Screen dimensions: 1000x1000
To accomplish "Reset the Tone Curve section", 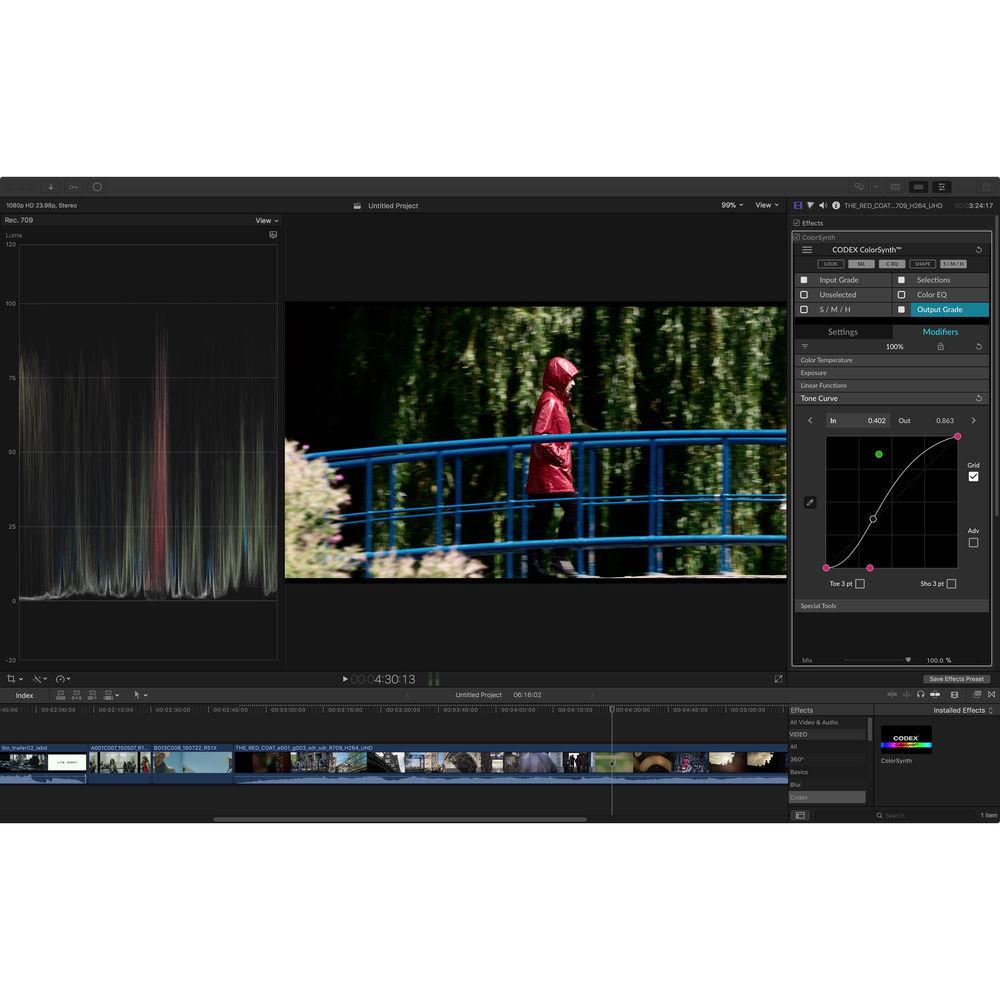I will pyautogui.click(x=978, y=398).
